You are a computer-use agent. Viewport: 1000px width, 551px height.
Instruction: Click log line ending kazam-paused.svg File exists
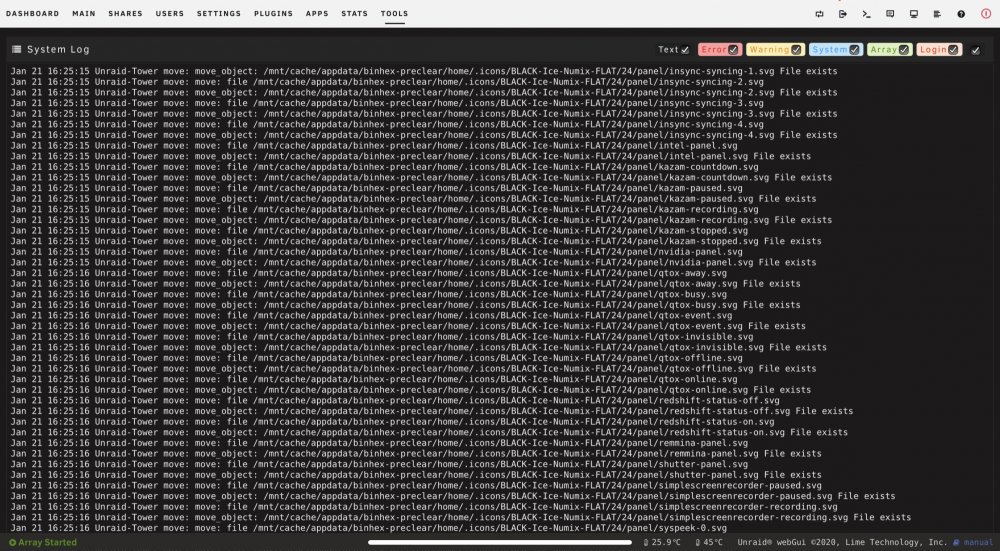(x=413, y=198)
